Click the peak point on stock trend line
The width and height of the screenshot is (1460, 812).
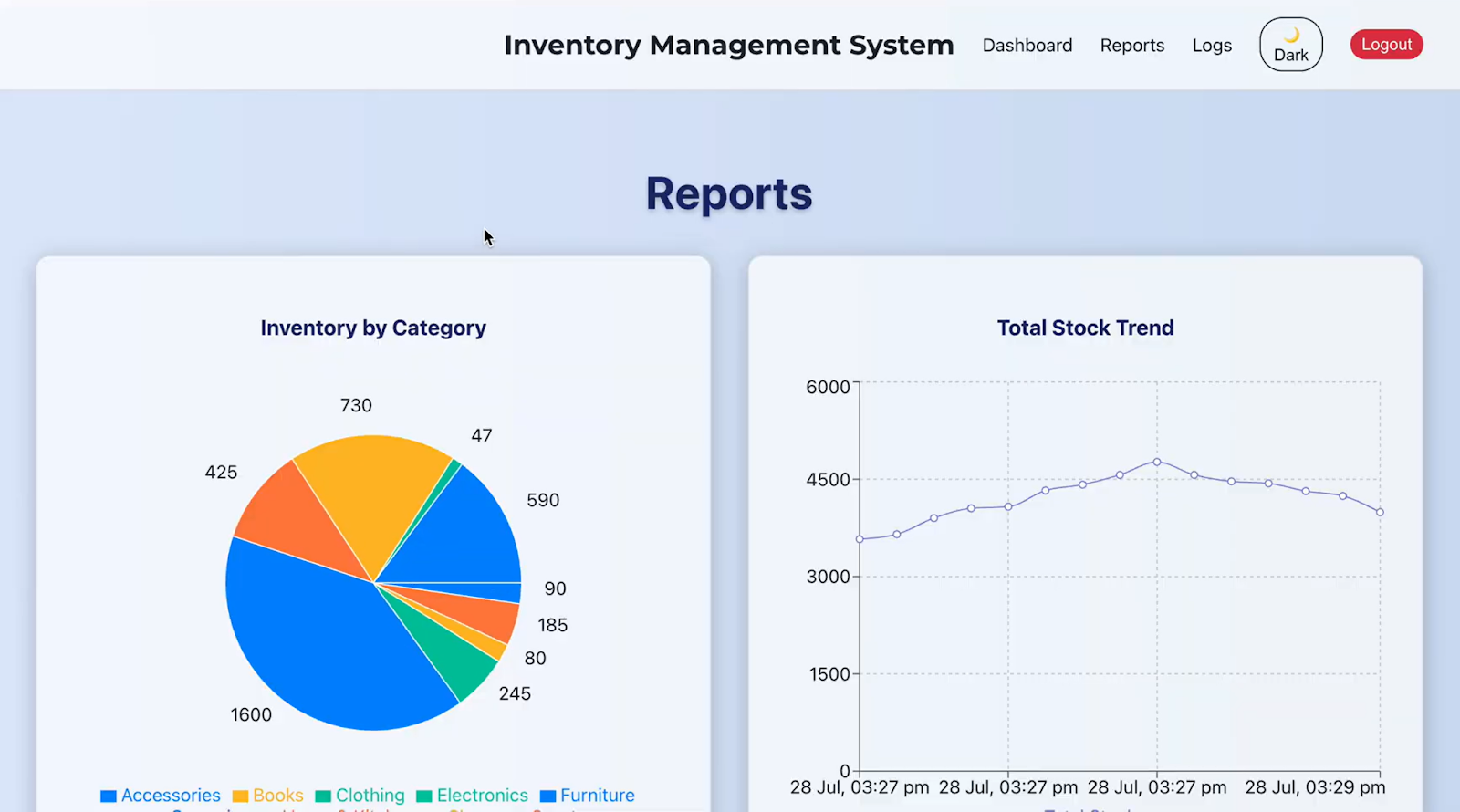pyautogui.click(x=1157, y=462)
